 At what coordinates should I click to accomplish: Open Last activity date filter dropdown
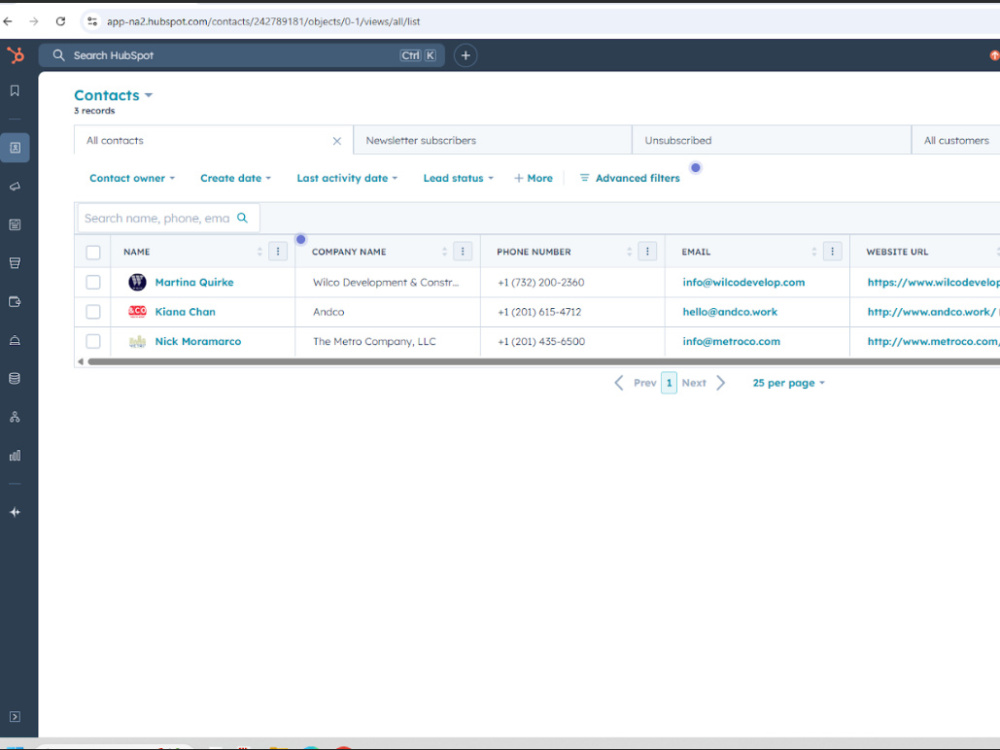(347, 178)
